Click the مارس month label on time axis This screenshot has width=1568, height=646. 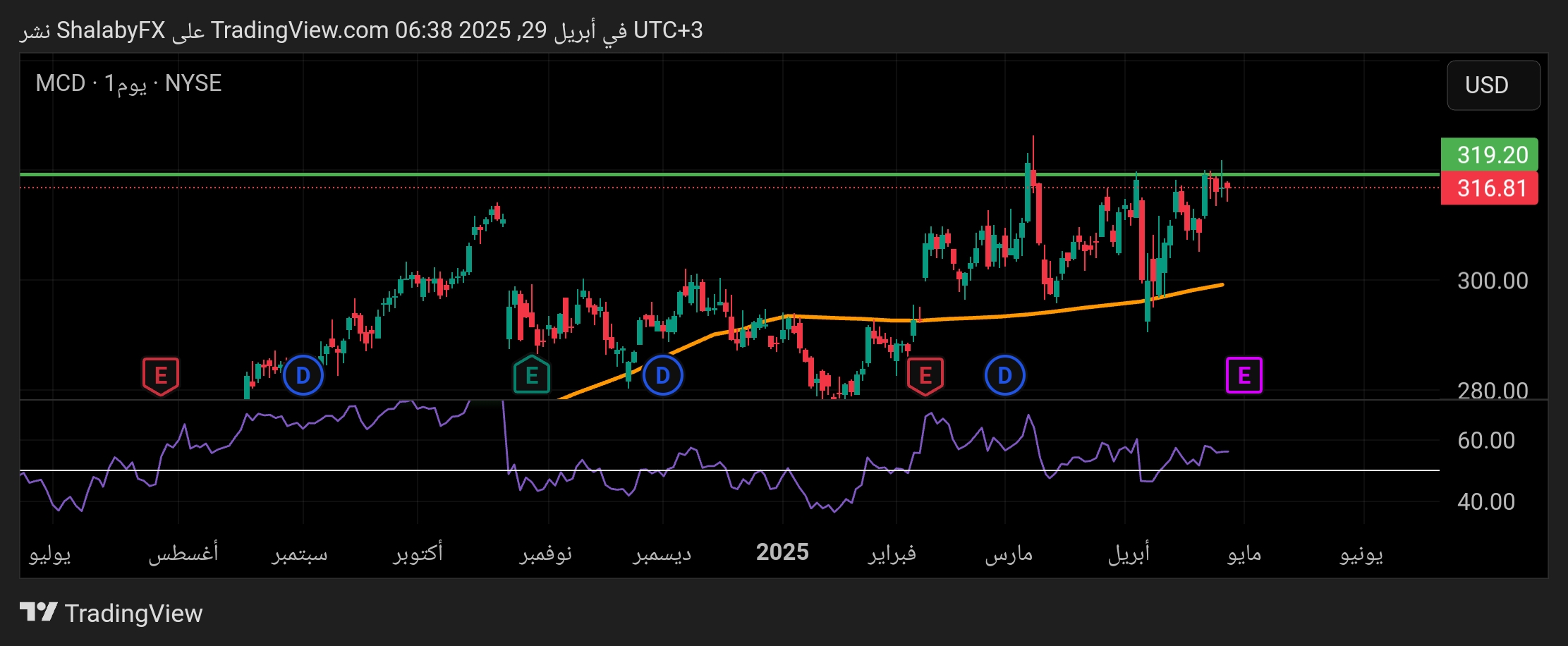(1009, 554)
